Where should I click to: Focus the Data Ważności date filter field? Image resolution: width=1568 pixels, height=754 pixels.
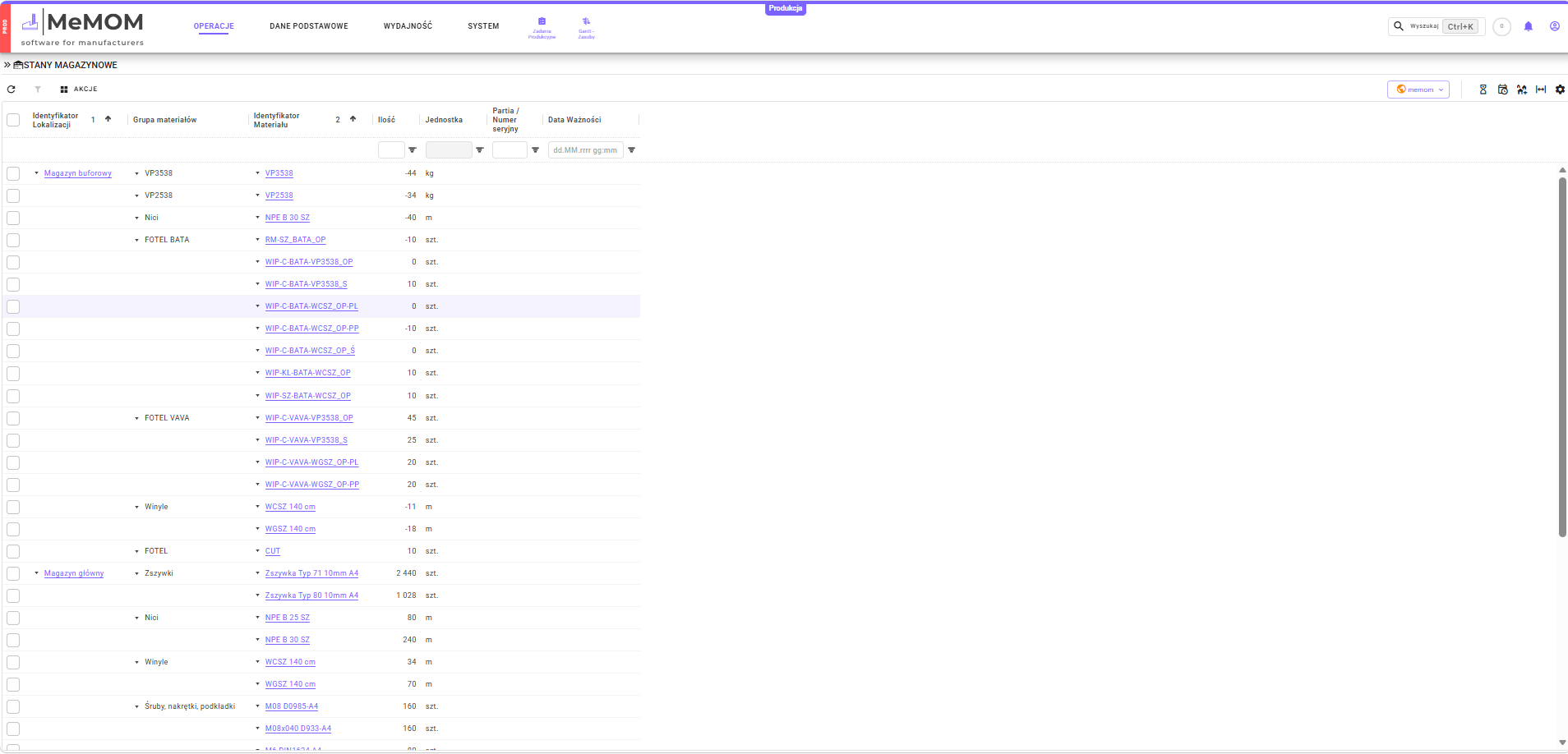pyautogui.click(x=586, y=150)
